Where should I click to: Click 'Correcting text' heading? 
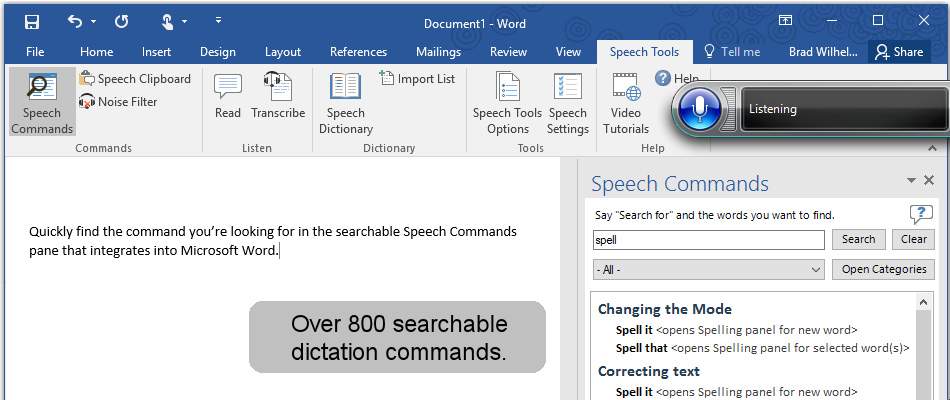pyautogui.click(x=649, y=371)
